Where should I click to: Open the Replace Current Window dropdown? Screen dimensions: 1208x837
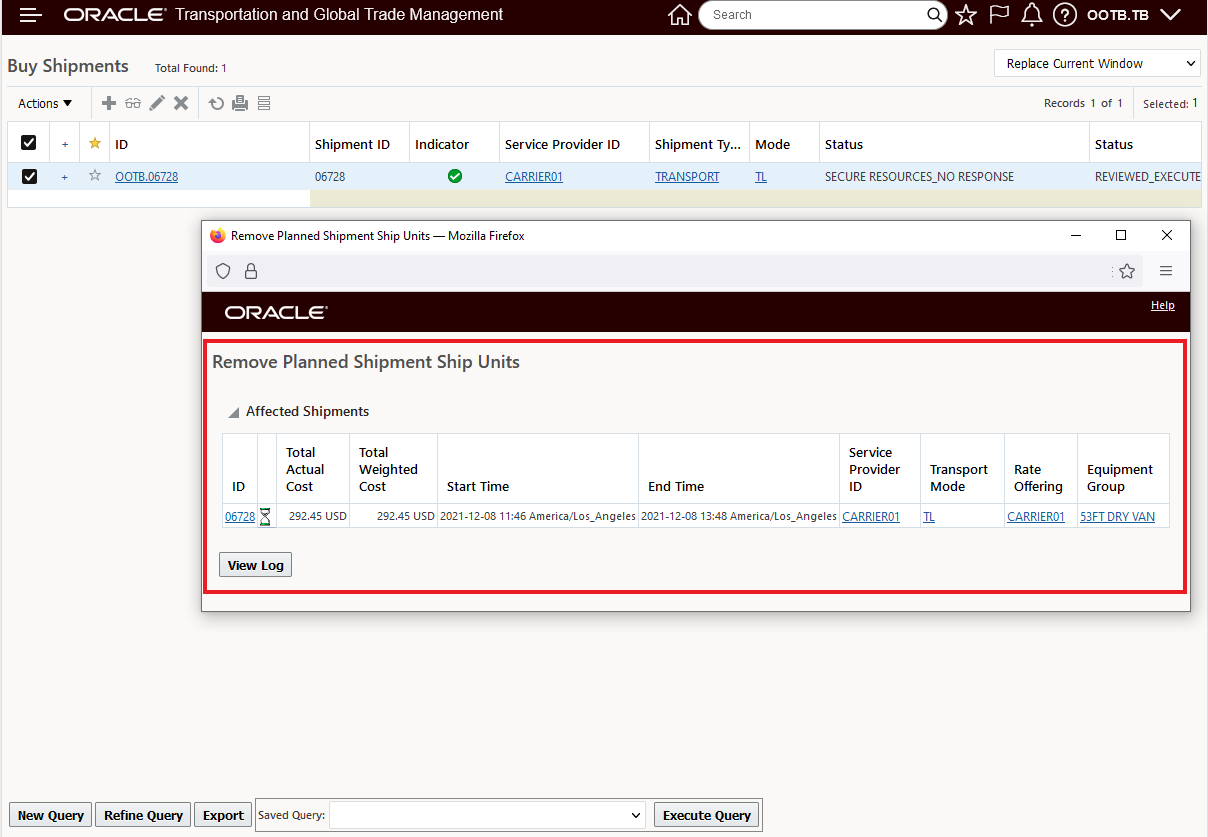pyautogui.click(x=1097, y=63)
